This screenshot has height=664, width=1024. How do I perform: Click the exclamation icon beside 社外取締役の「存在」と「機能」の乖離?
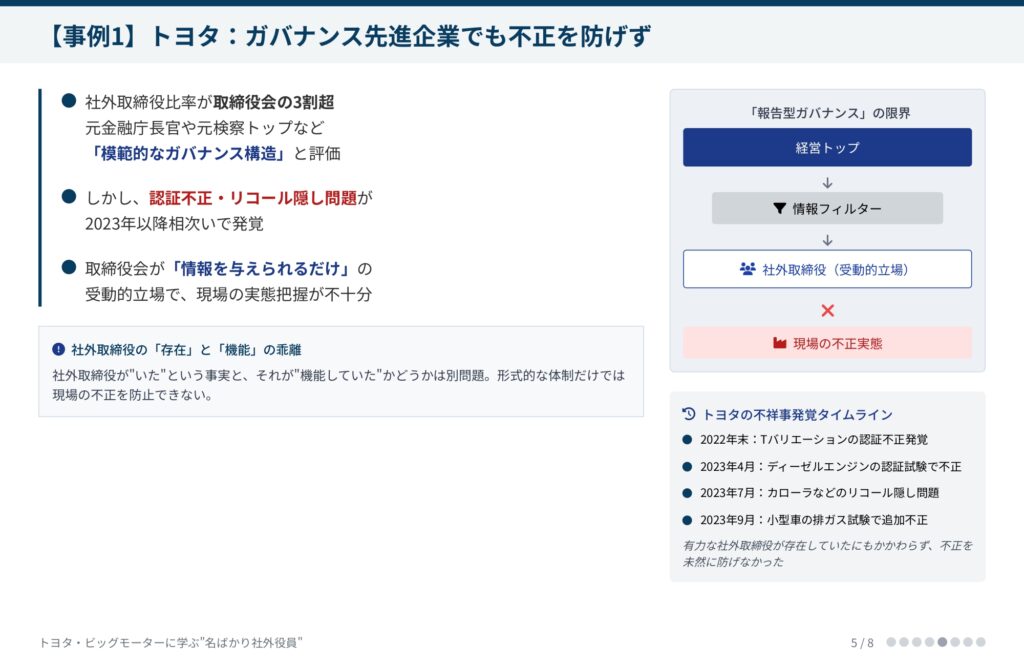pos(58,349)
